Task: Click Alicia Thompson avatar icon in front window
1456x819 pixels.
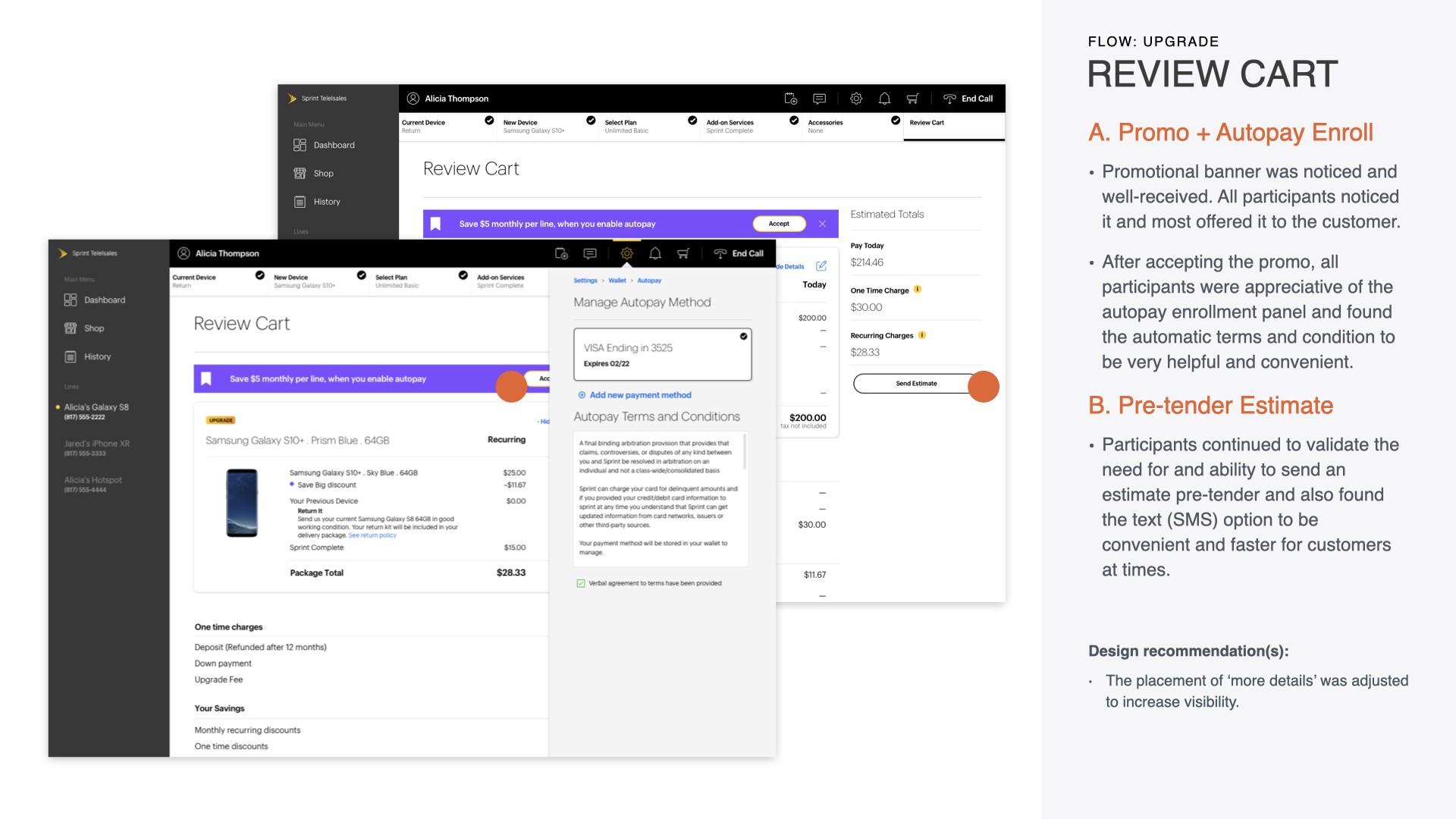Action: pos(184,253)
